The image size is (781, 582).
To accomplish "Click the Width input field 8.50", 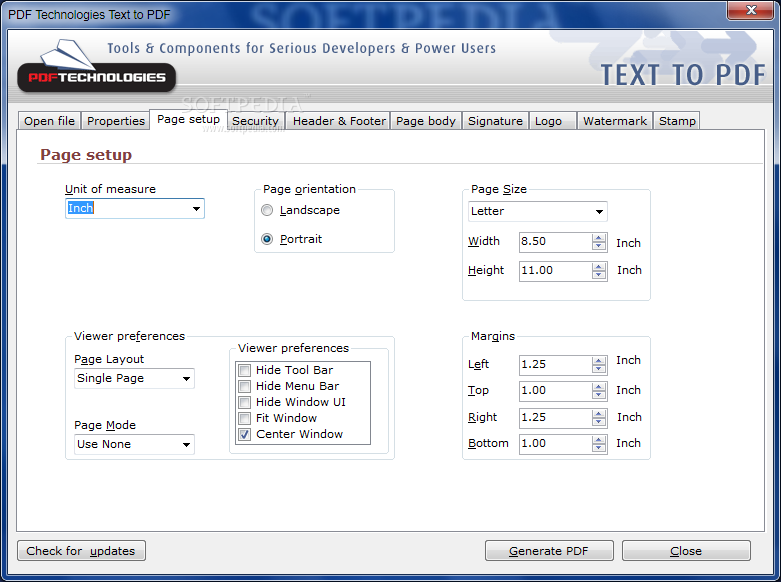I will 555,242.
